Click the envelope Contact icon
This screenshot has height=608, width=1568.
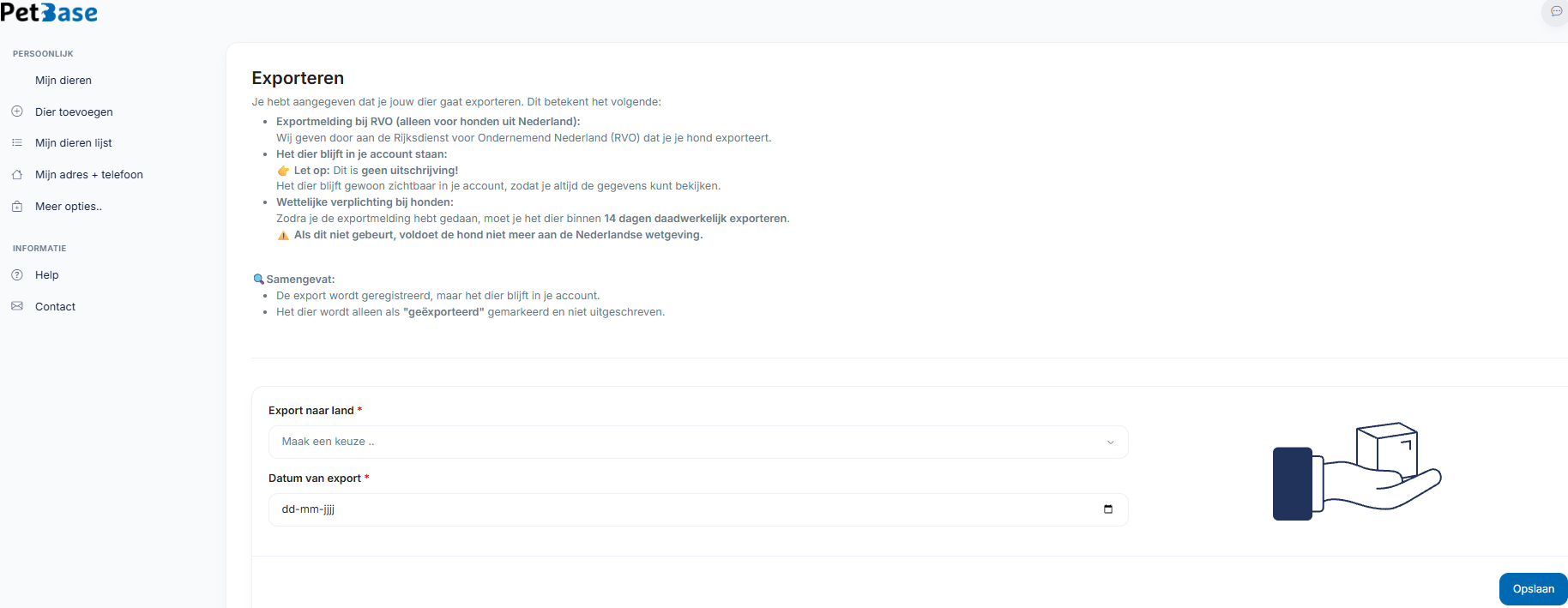pyautogui.click(x=17, y=306)
